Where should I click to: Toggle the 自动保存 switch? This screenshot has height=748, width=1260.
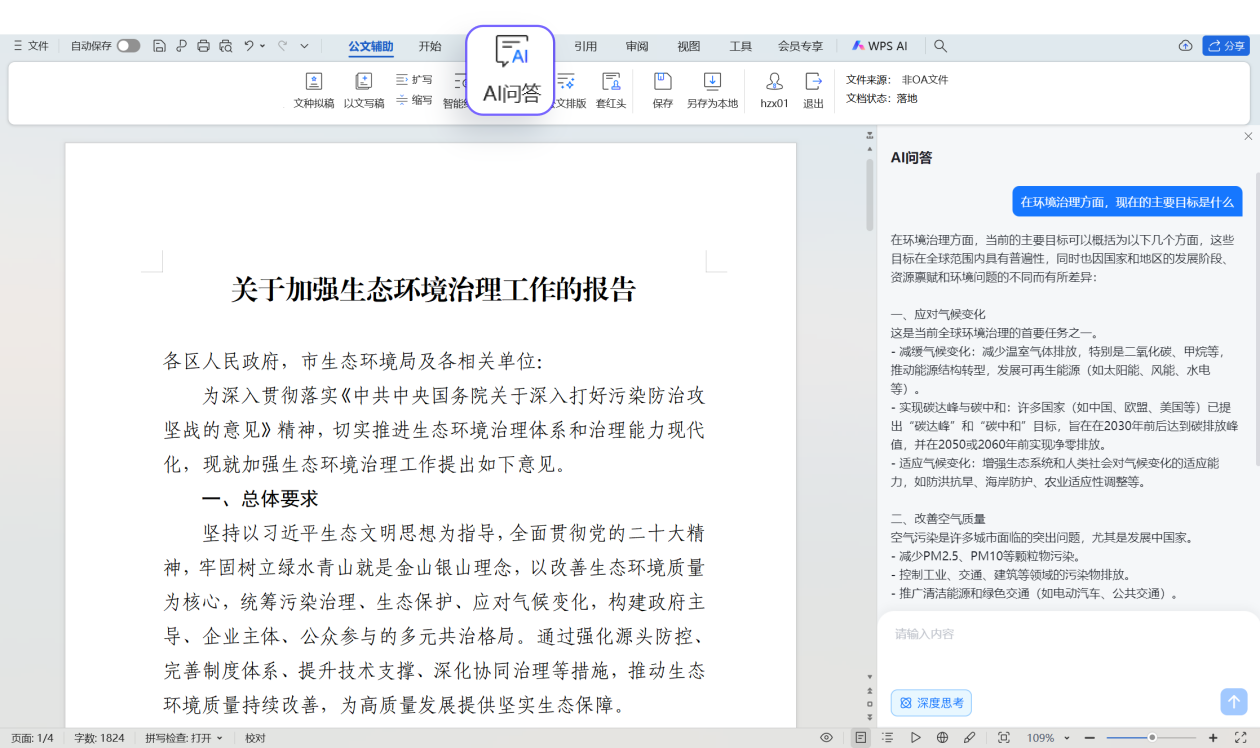point(128,46)
